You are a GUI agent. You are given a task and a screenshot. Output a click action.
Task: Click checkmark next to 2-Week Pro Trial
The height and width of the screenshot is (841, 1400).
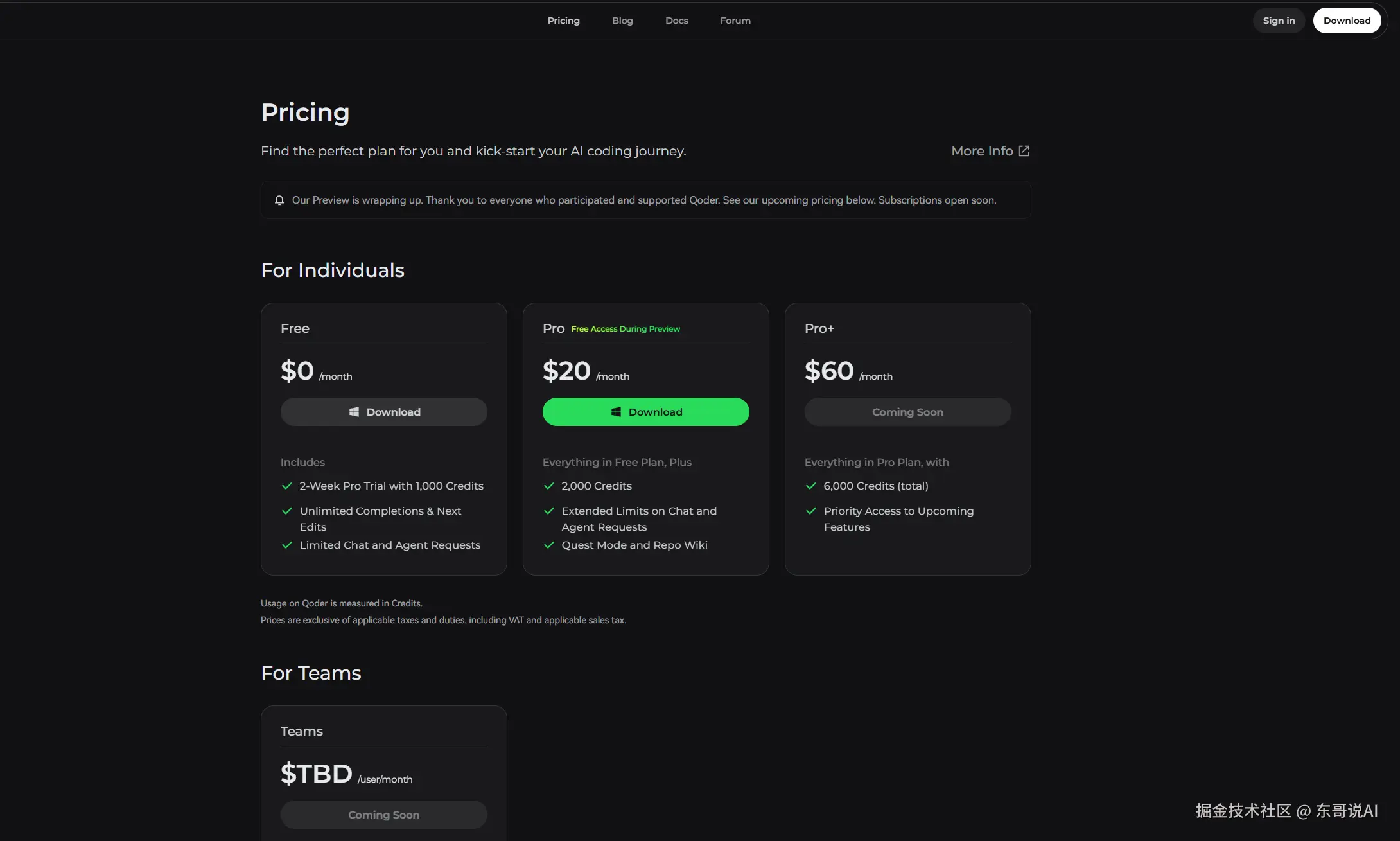[287, 486]
